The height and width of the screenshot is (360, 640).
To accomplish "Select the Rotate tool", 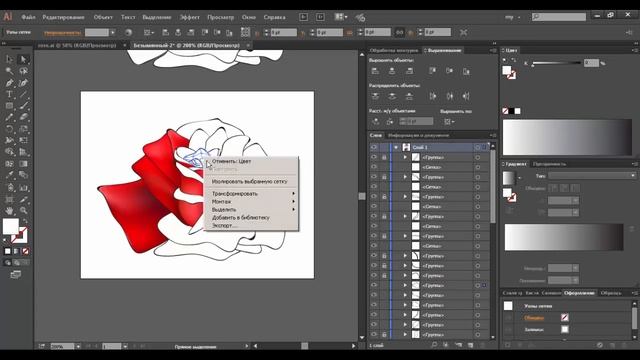I will [9, 129].
